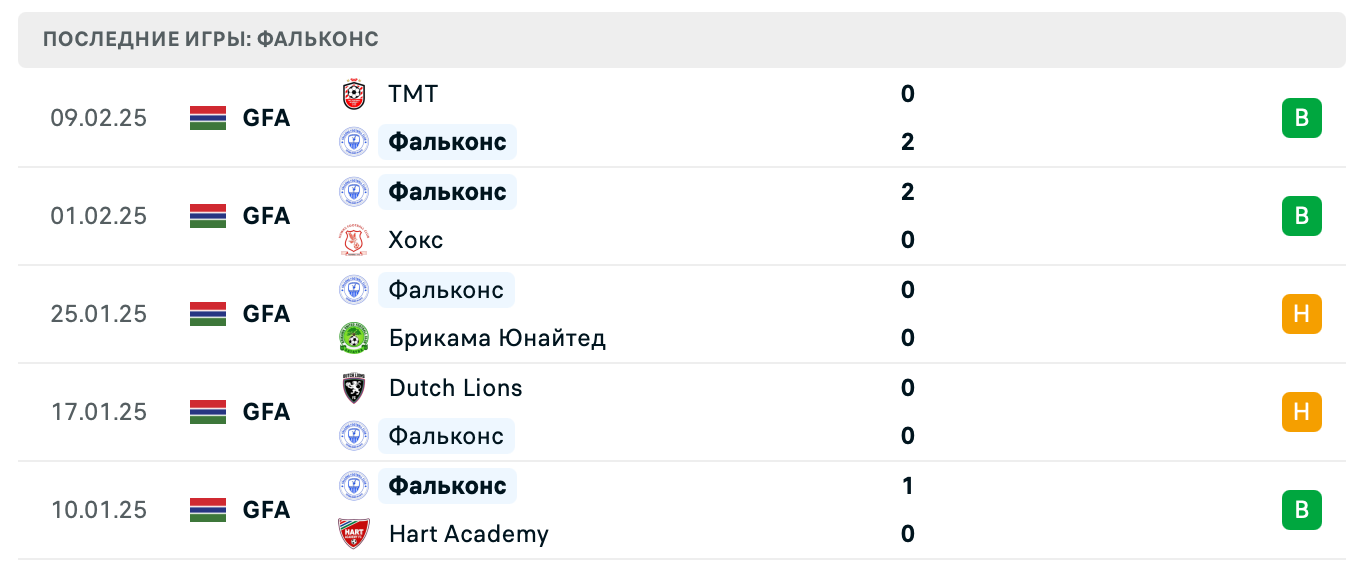Click the Последние игры: Фальконс header
1364x578 pixels.
coord(211,40)
